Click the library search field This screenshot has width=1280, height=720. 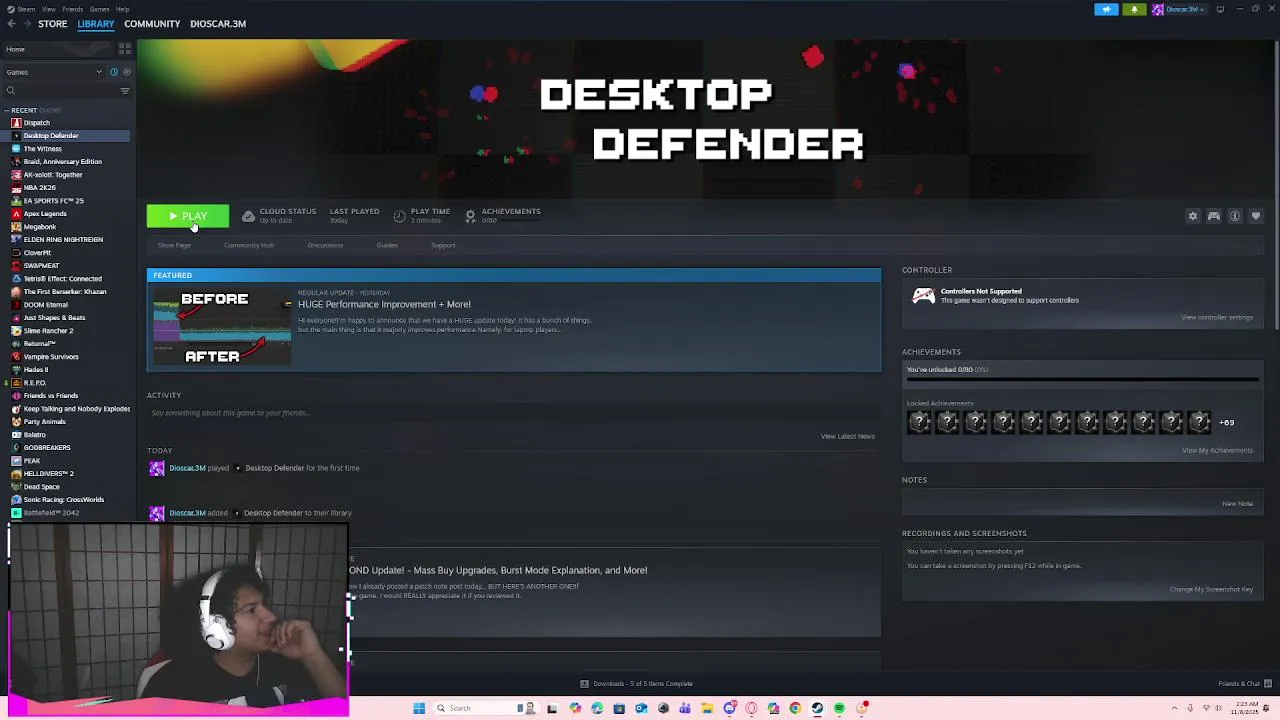(x=60, y=91)
